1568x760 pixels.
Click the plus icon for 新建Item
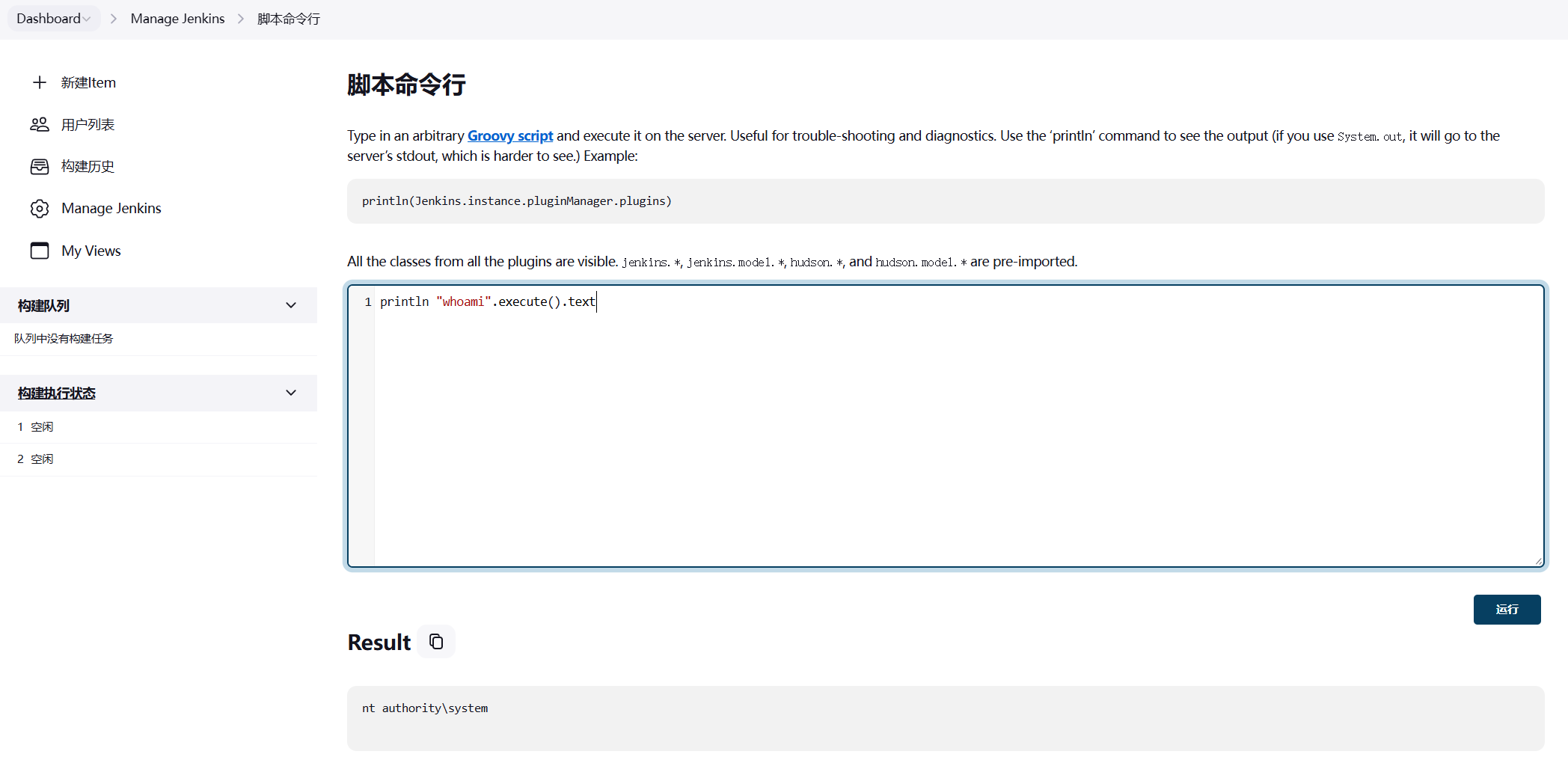pyautogui.click(x=40, y=82)
